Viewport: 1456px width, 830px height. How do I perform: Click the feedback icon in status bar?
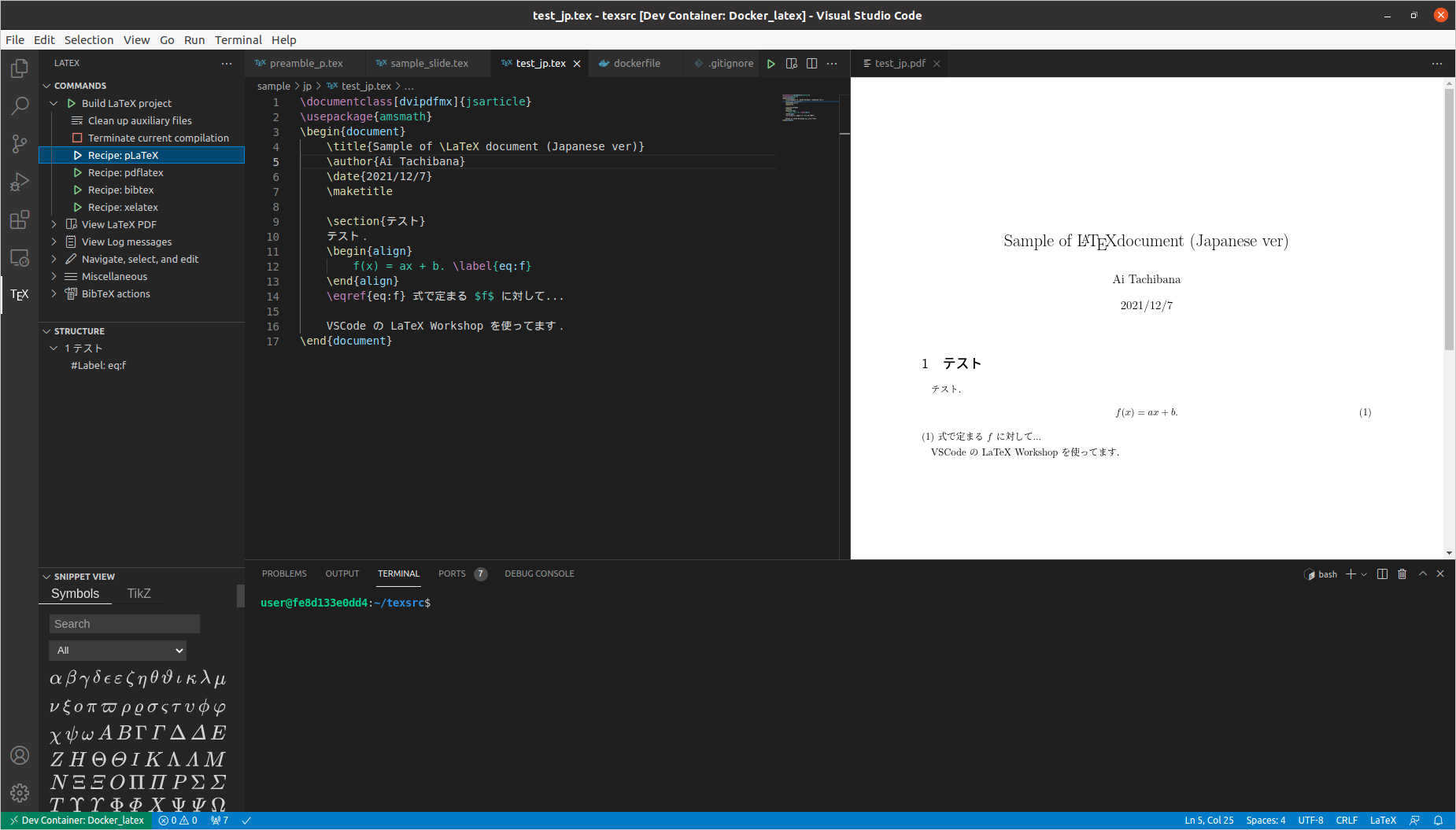[x=1415, y=821]
